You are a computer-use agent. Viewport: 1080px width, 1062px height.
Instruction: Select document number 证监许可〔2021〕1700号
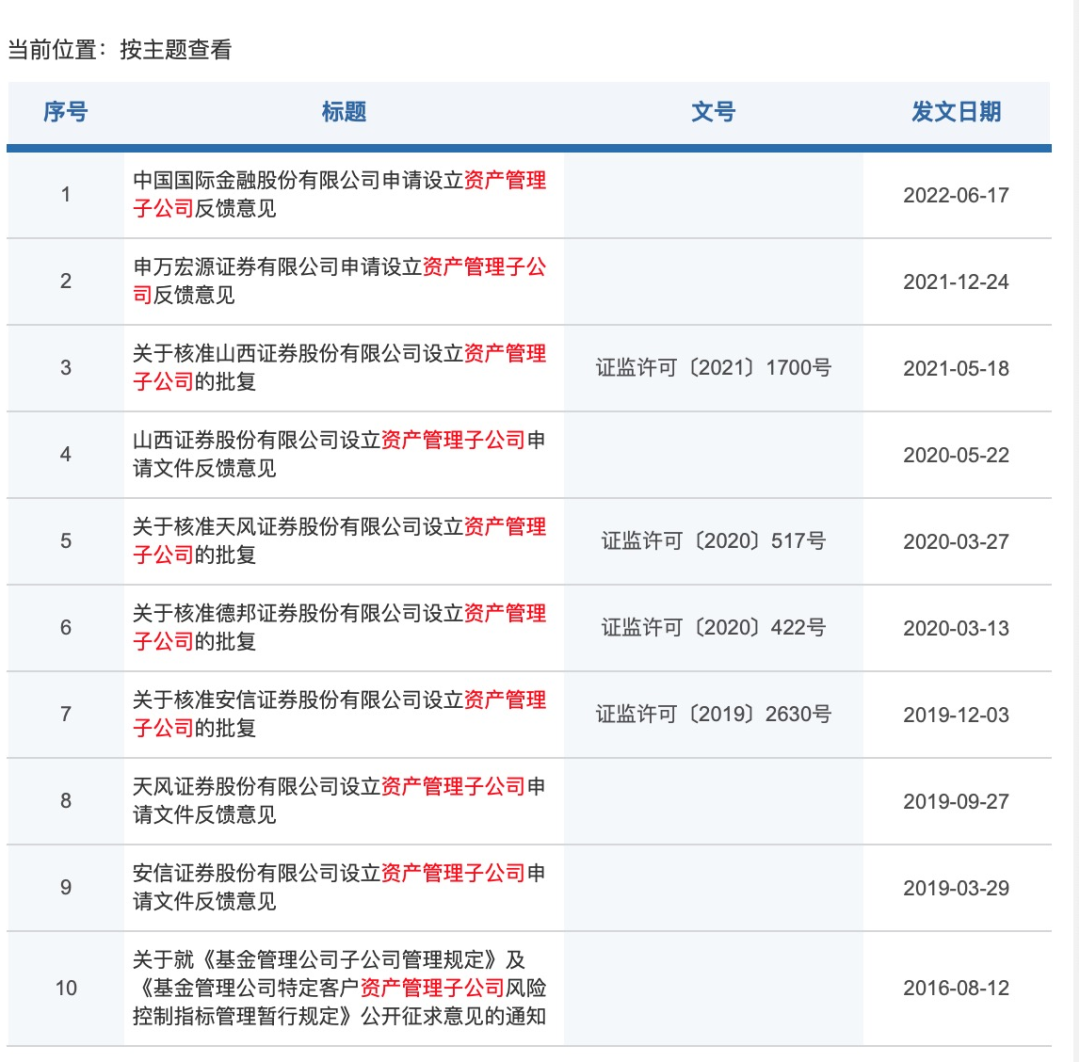pos(714,368)
